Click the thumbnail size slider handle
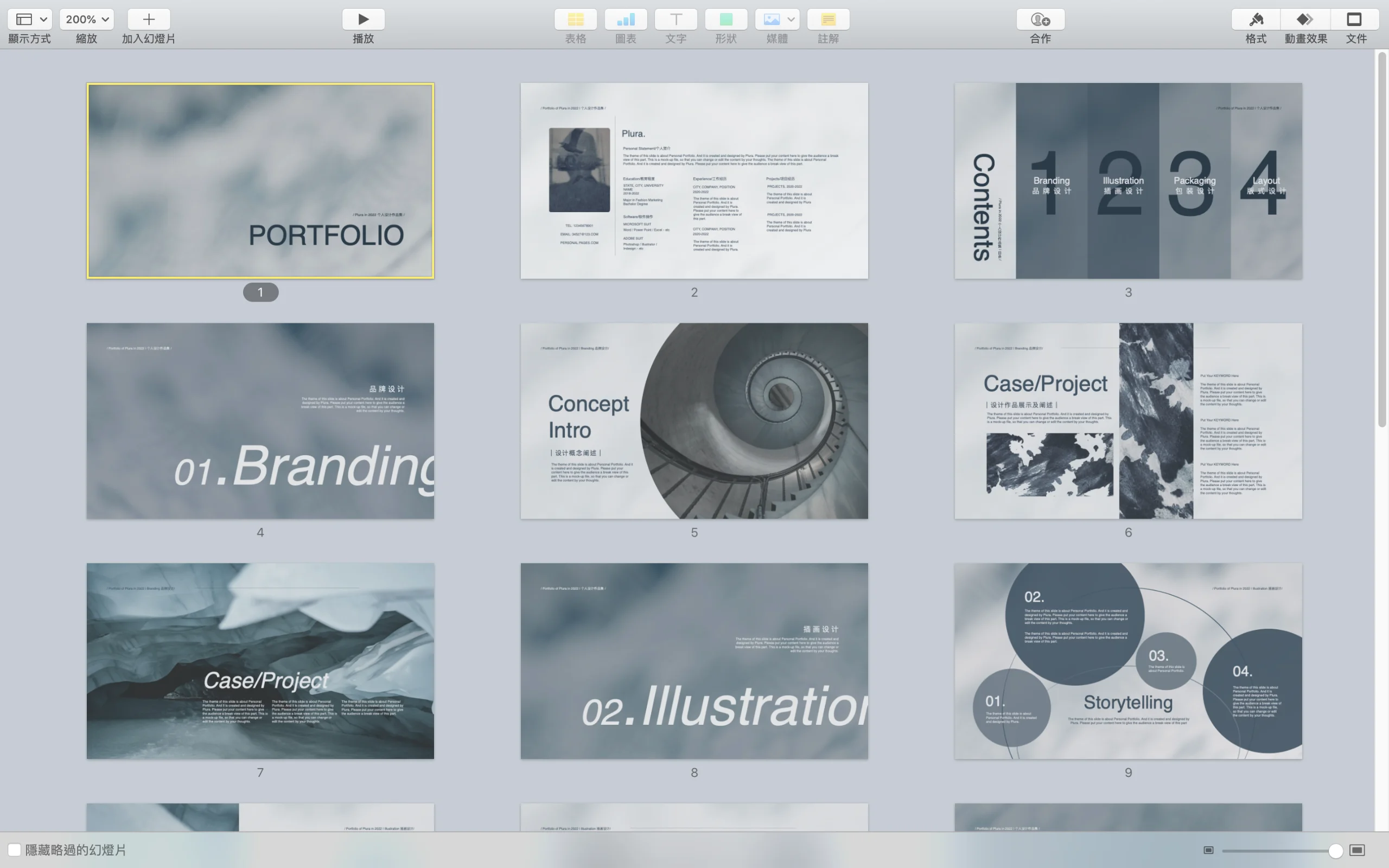Viewport: 1389px width, 868px height. pos(1335,850)
